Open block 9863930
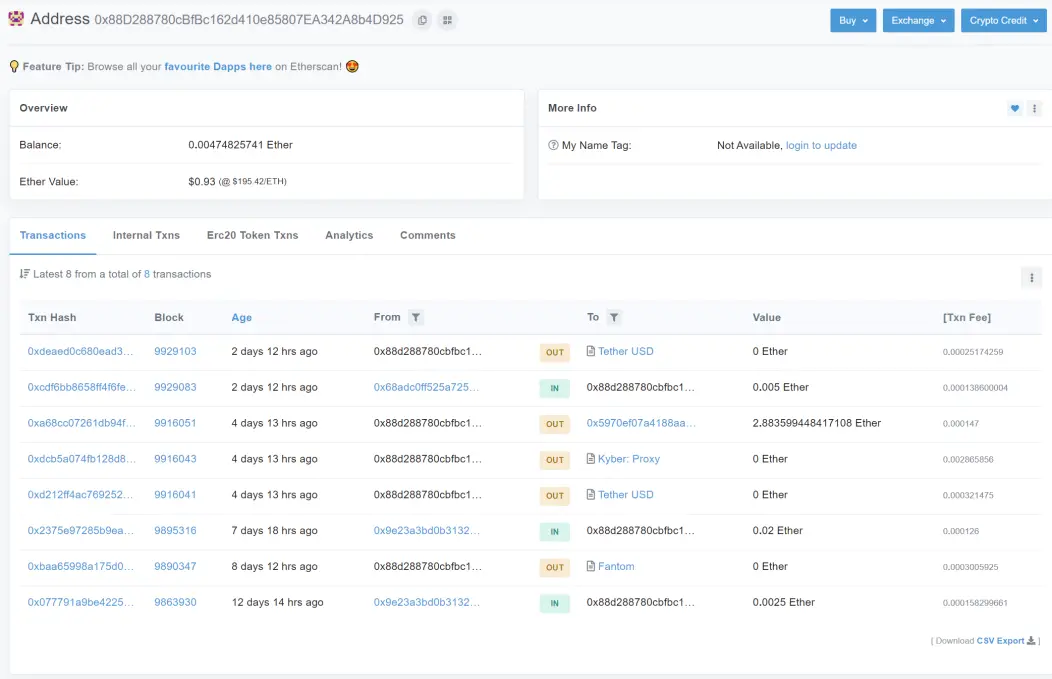This screenshot has height=679, width=1052. pyautogui.click(x=175, y=602)
